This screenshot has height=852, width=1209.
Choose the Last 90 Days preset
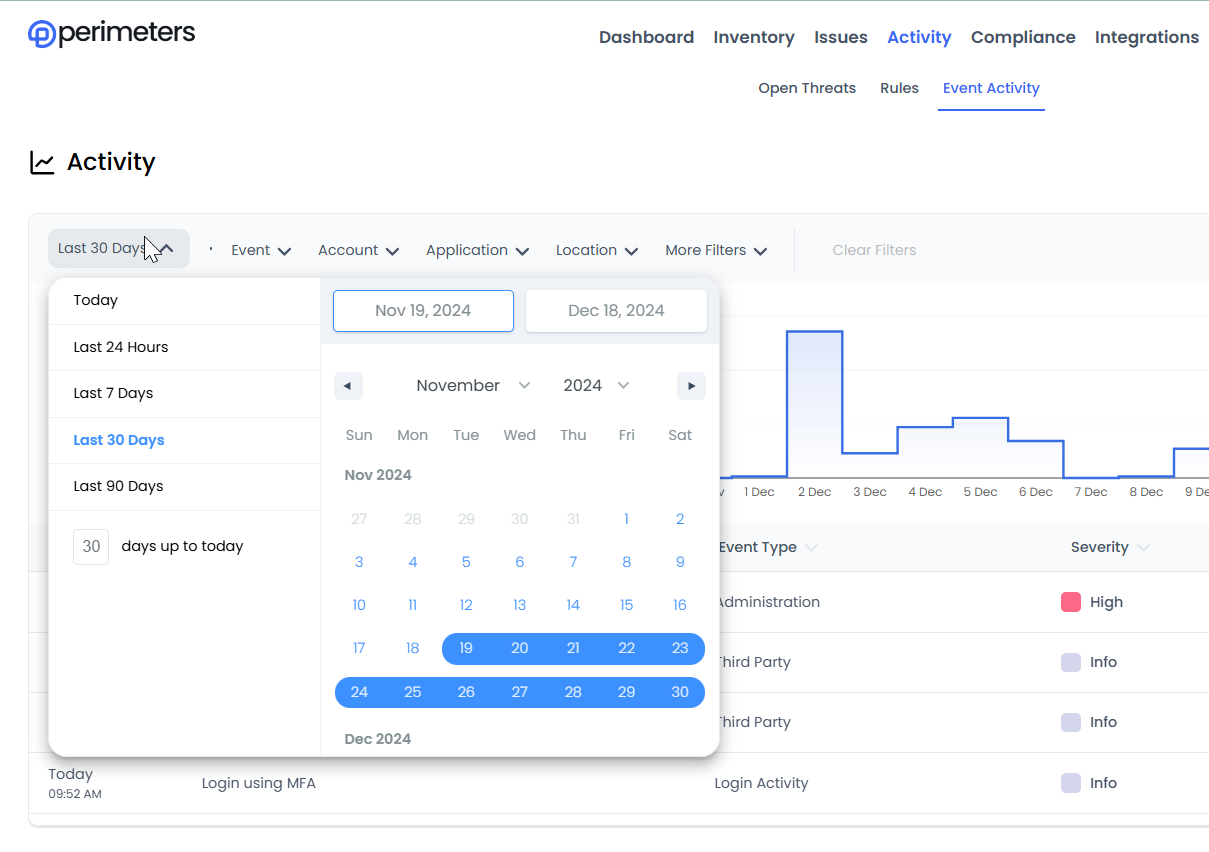click(x=118, y=486)
